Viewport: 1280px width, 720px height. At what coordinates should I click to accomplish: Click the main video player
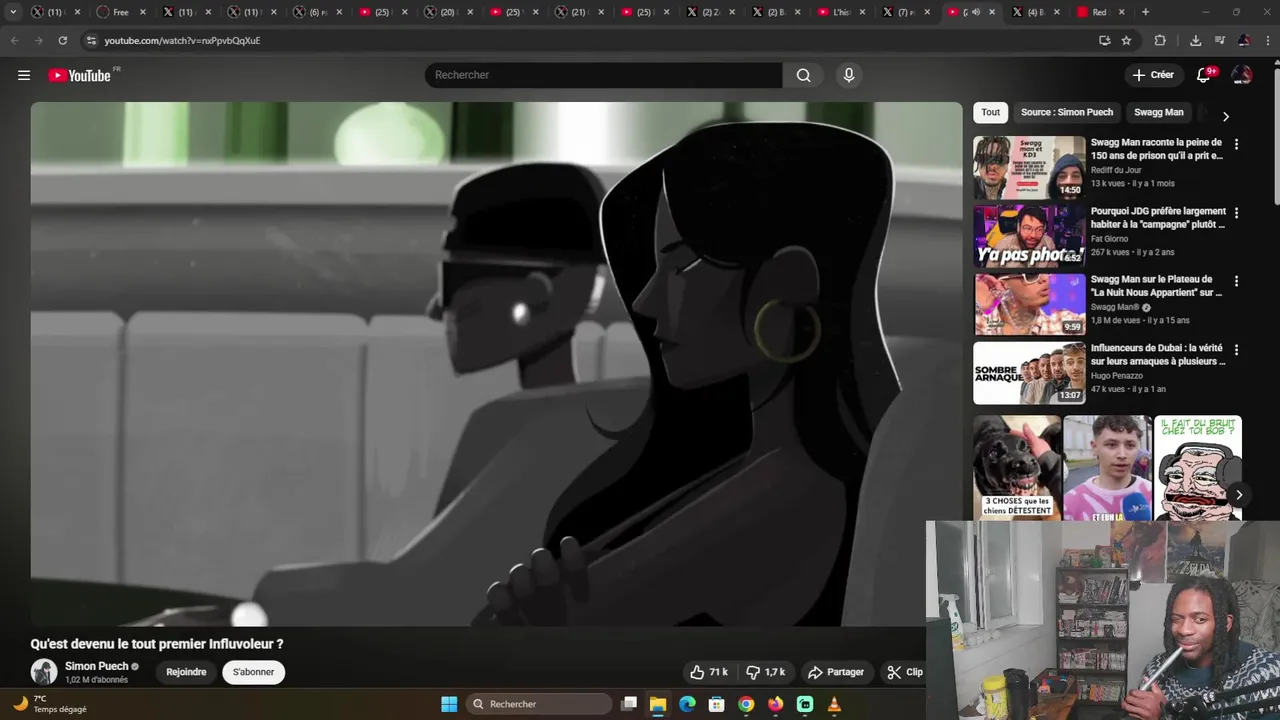click(496, 364)
